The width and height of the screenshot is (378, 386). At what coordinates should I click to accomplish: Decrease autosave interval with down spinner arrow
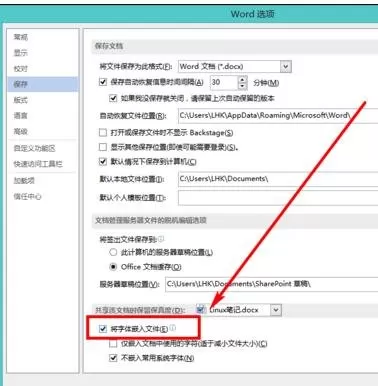[x=243, y=86]
